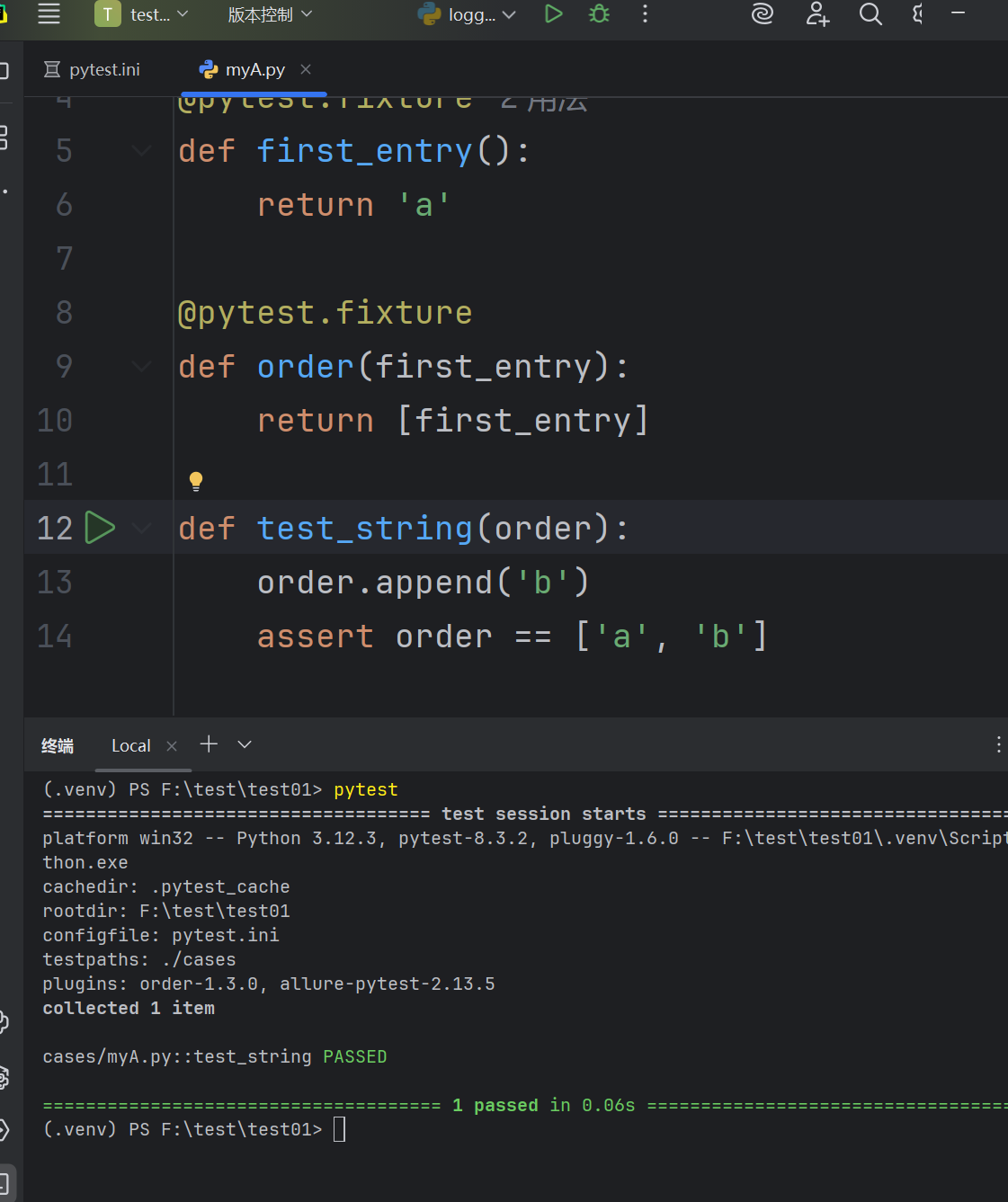The height and width of the screenshot is (1202, 1008).
Task: Click 'configfile: pytest.ini' terminal line
Action: (161, 935)
